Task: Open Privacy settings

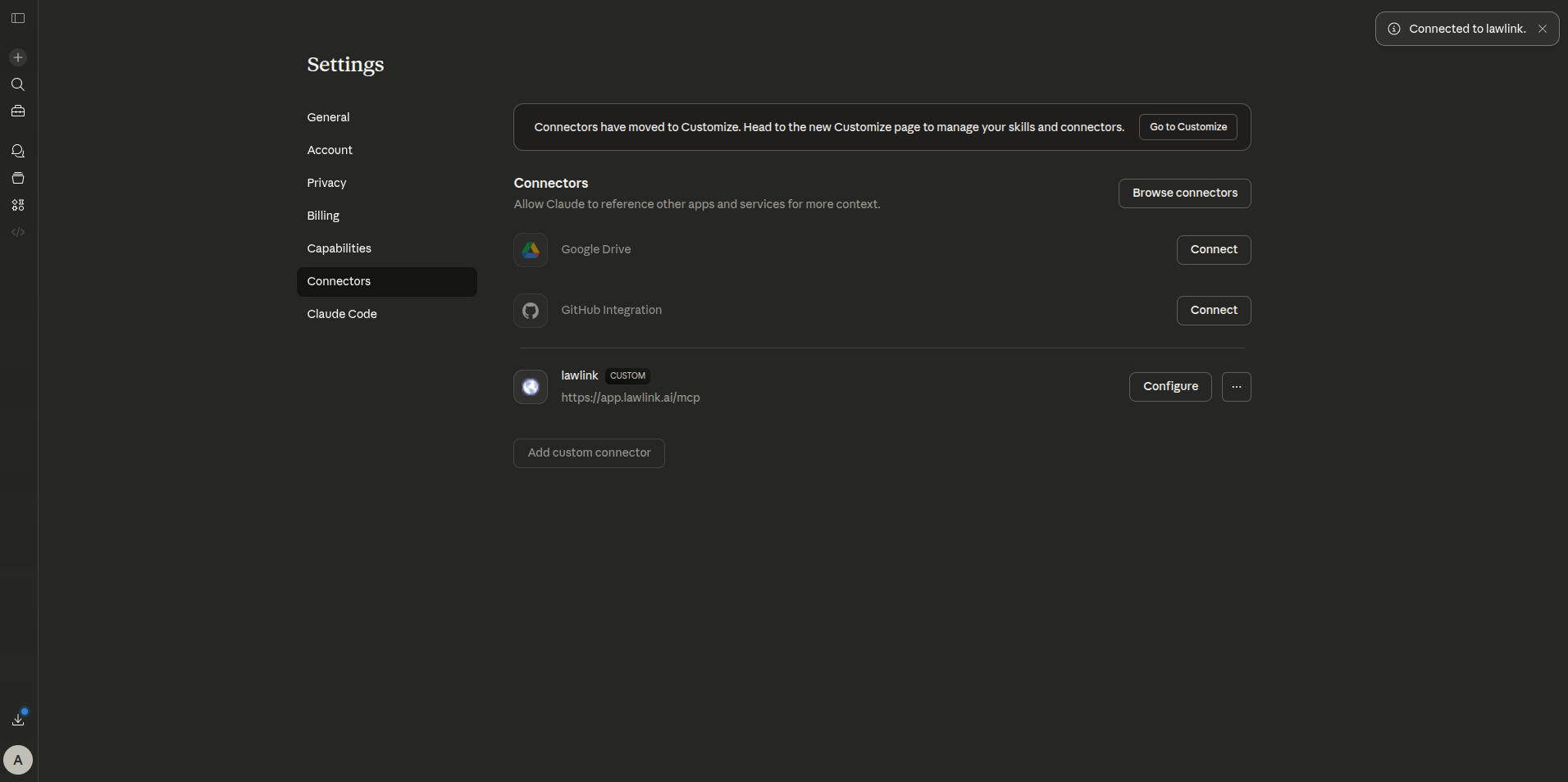Action: point(387,183)
